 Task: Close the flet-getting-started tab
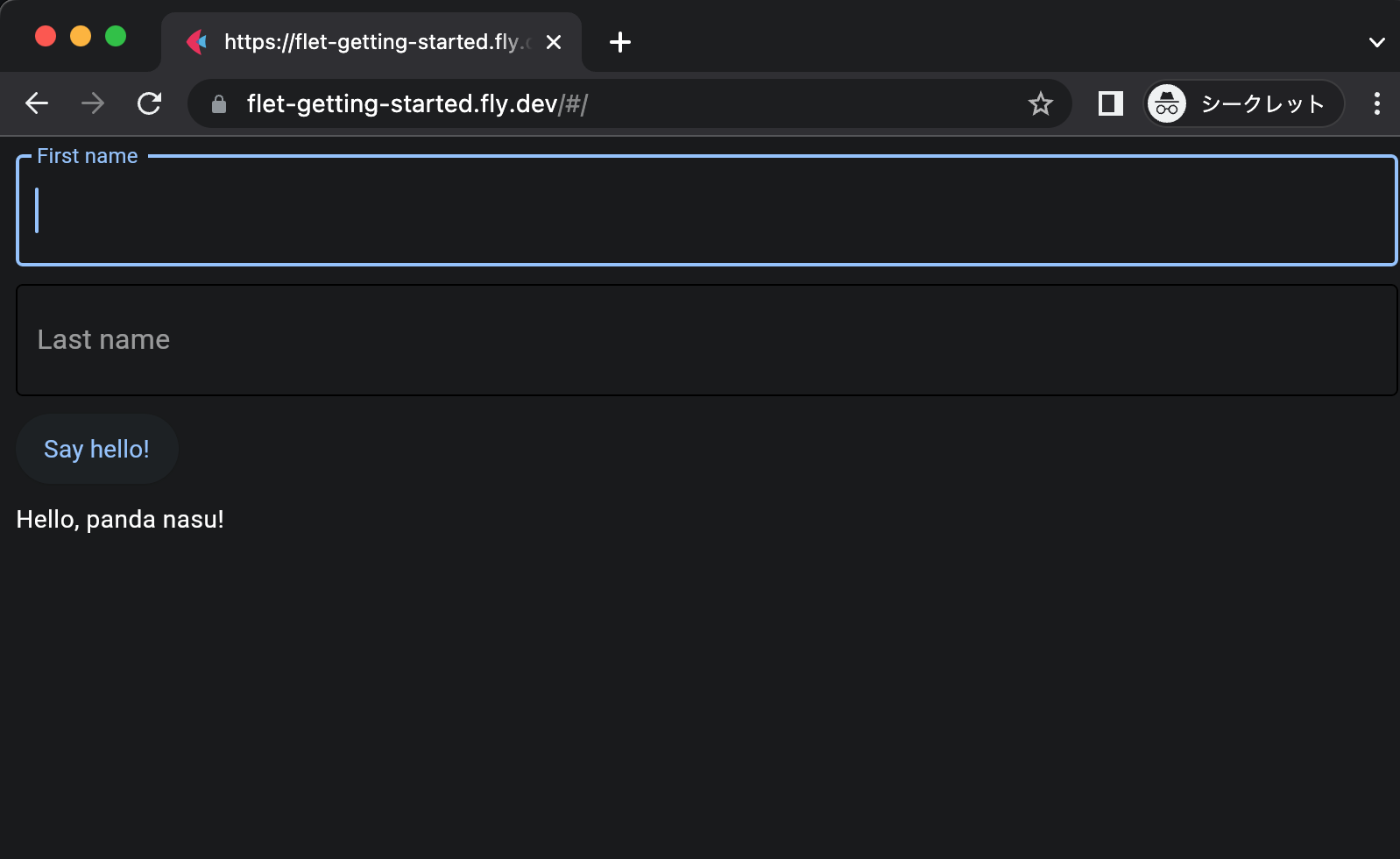[x=554, y=42]
